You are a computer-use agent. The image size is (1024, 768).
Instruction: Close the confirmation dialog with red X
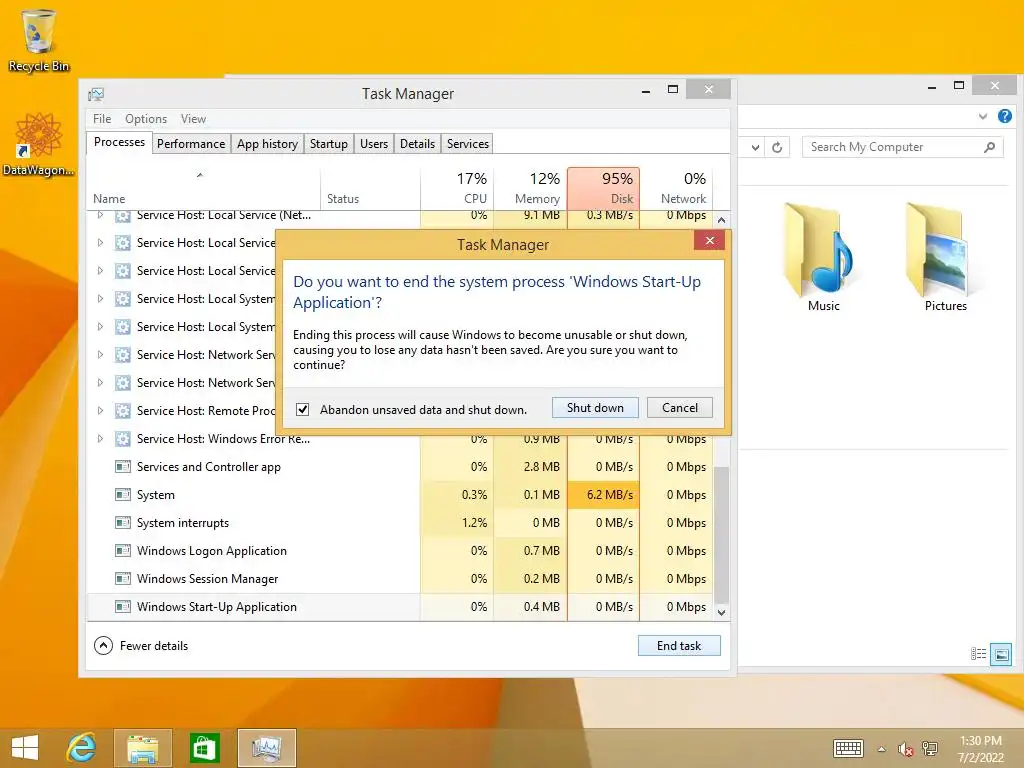point(709,241)
